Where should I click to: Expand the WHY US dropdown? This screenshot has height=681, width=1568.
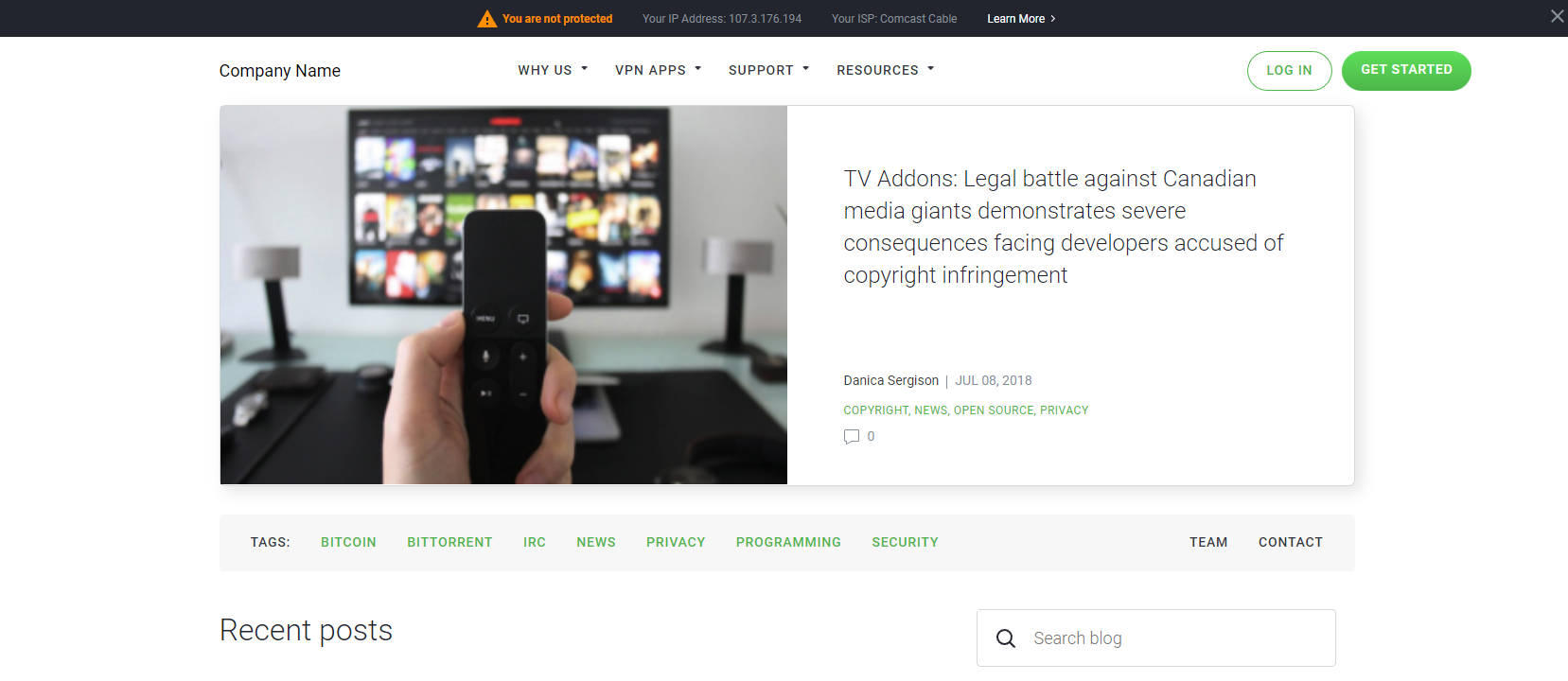(553, 70)
